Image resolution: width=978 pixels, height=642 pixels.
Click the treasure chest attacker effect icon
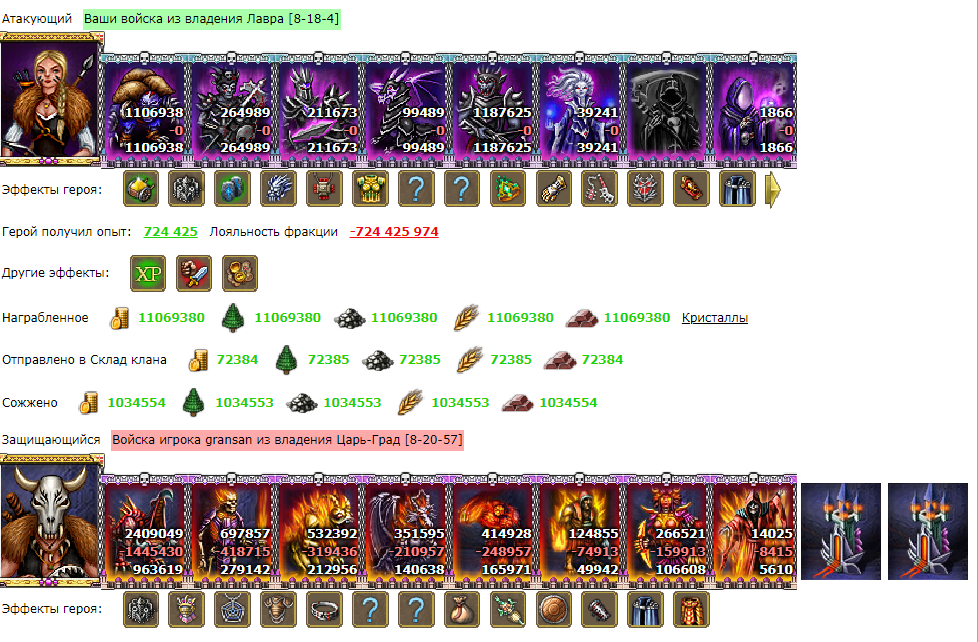pyautogui.click(x=141, y=189)
